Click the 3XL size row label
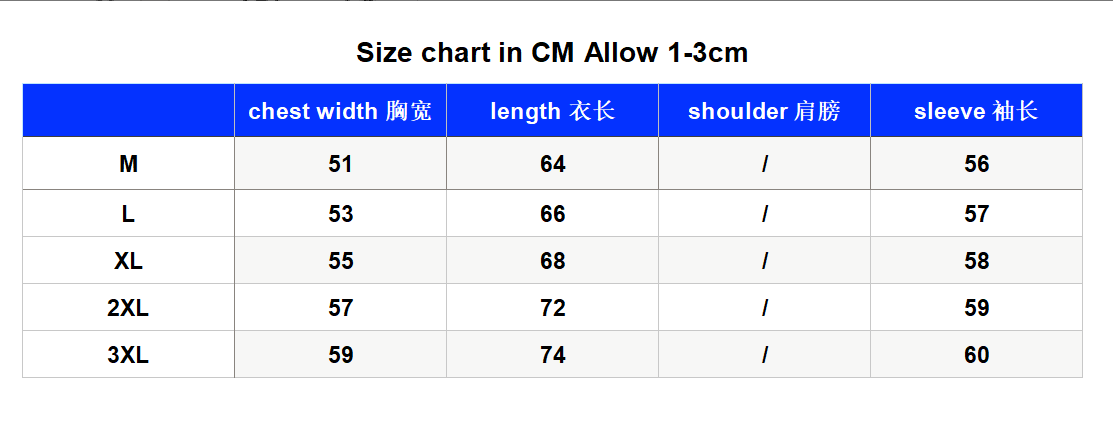 (x=128, y=354)
